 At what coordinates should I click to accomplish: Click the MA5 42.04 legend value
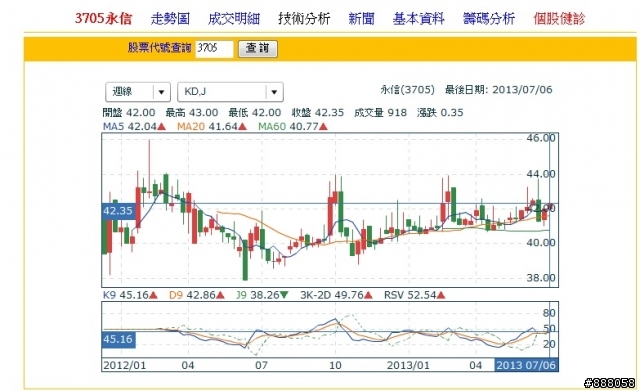tap(134, 127)
